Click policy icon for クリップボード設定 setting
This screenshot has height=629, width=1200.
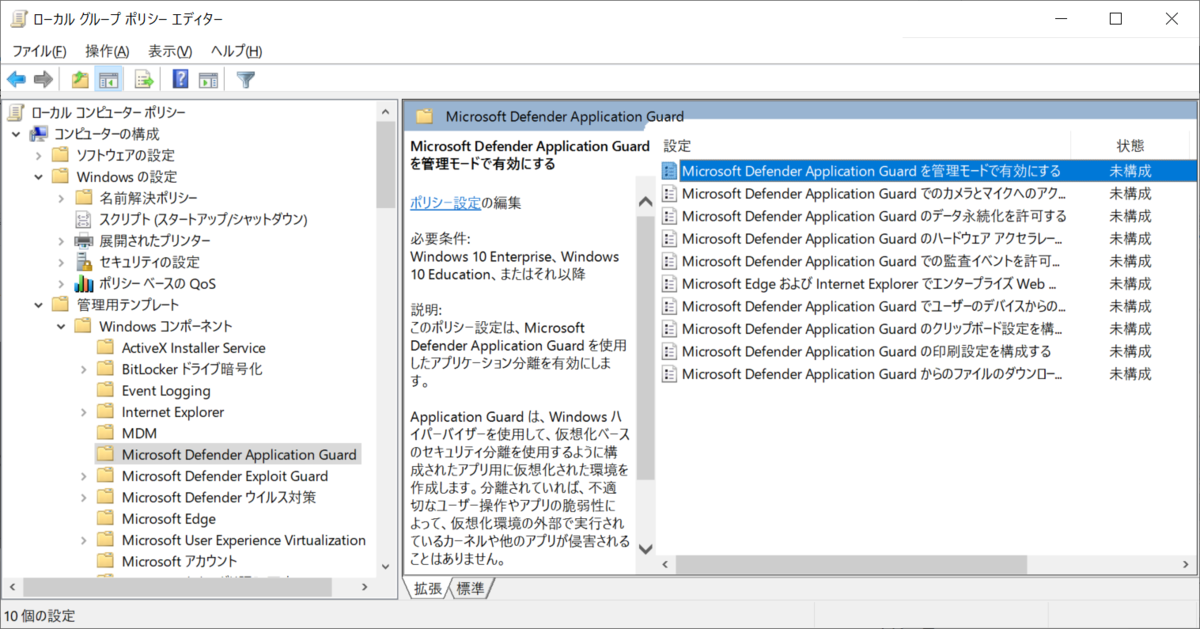pos(670,329)
